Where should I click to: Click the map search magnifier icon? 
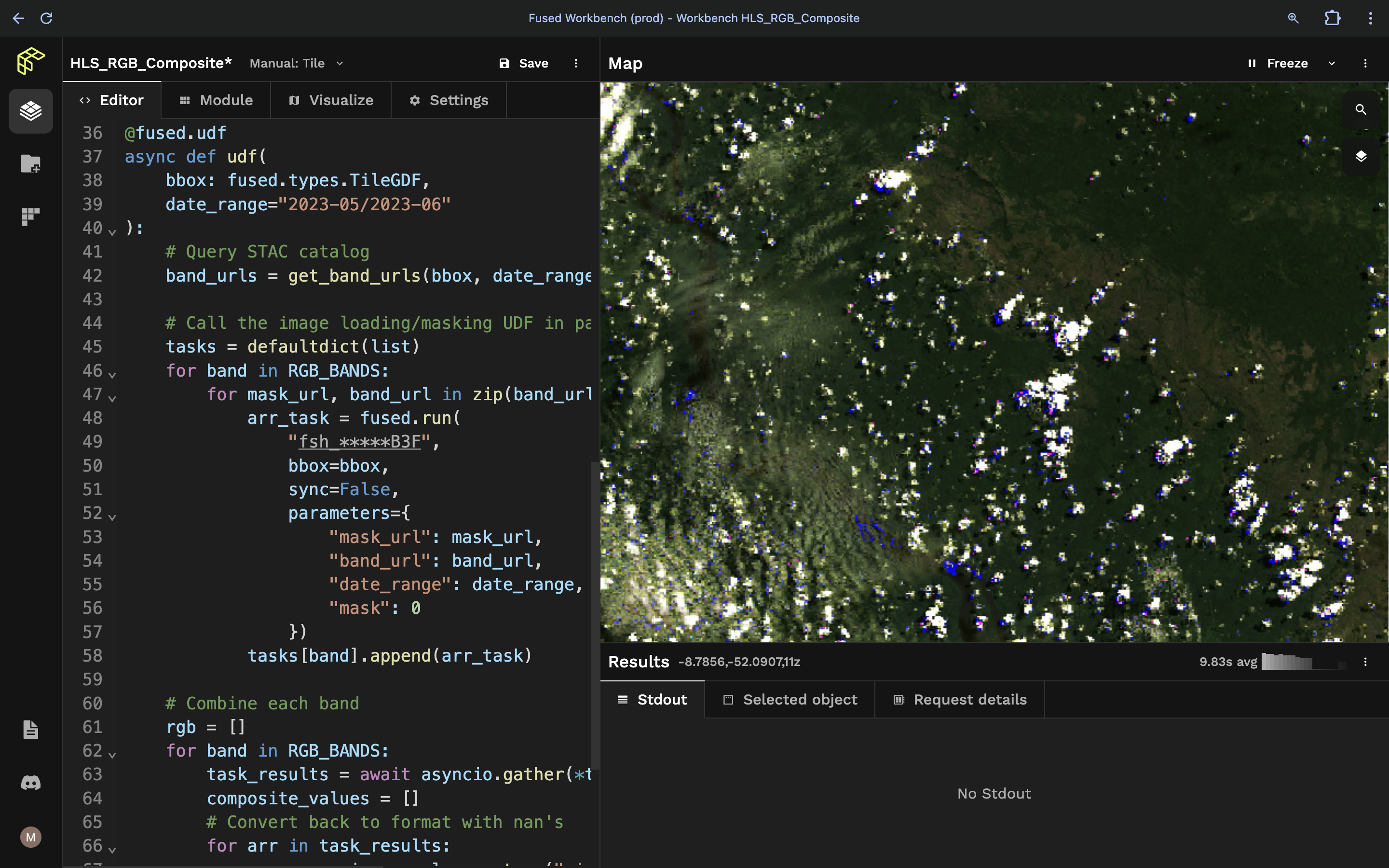[1360, 109]
